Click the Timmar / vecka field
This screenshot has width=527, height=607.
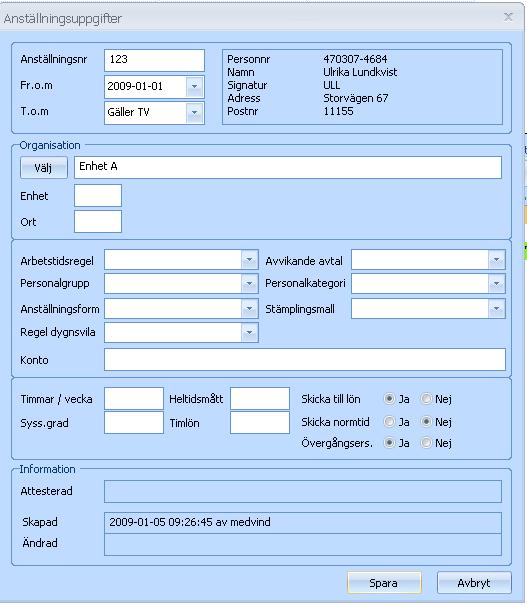[134, 398]
